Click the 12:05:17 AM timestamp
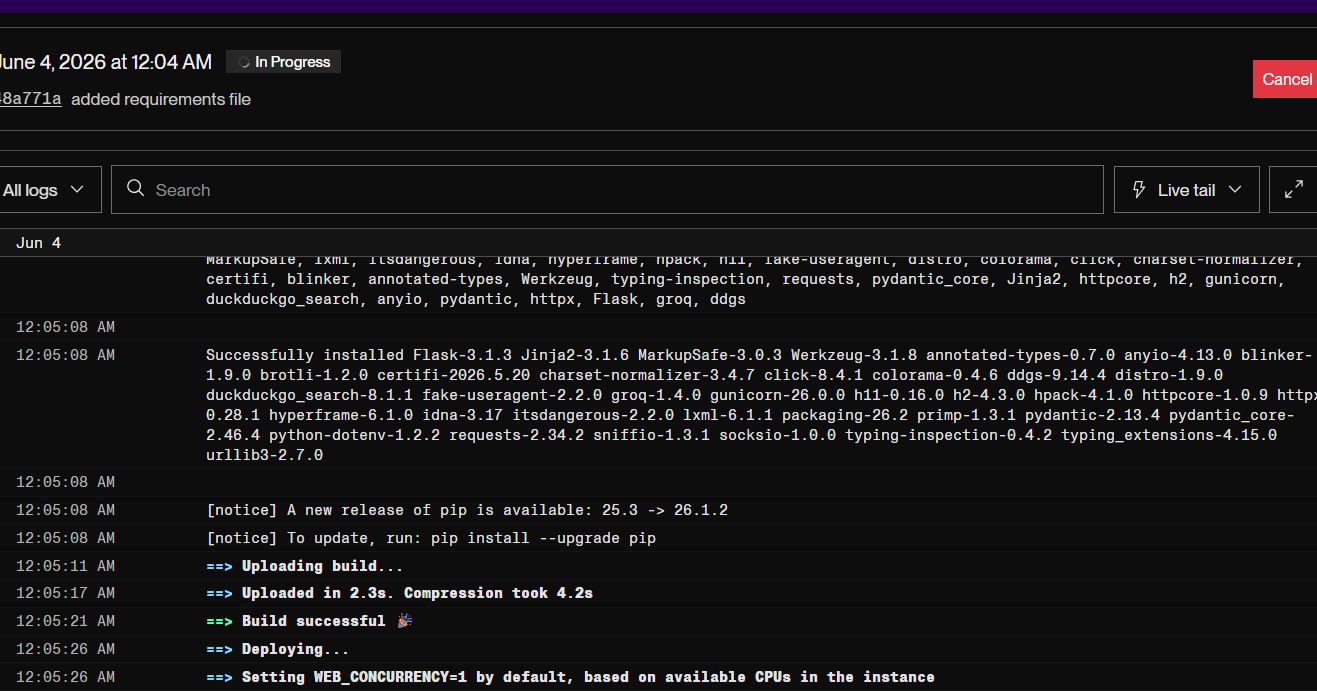The height and width of the screenshot is (691, 1317). tap(65, 593)
